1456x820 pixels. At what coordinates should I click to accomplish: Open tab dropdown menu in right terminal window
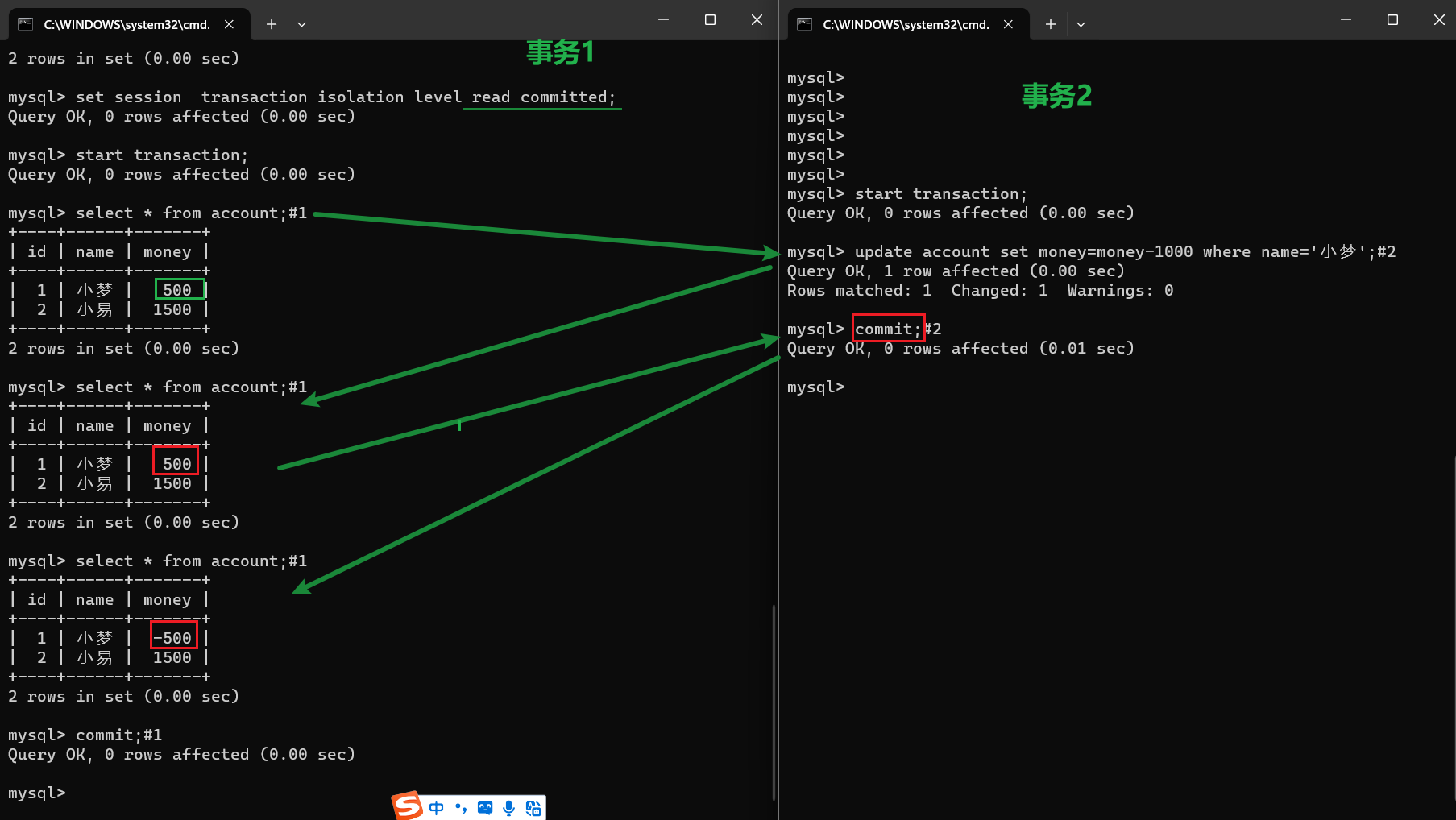tap(1081, 24)
